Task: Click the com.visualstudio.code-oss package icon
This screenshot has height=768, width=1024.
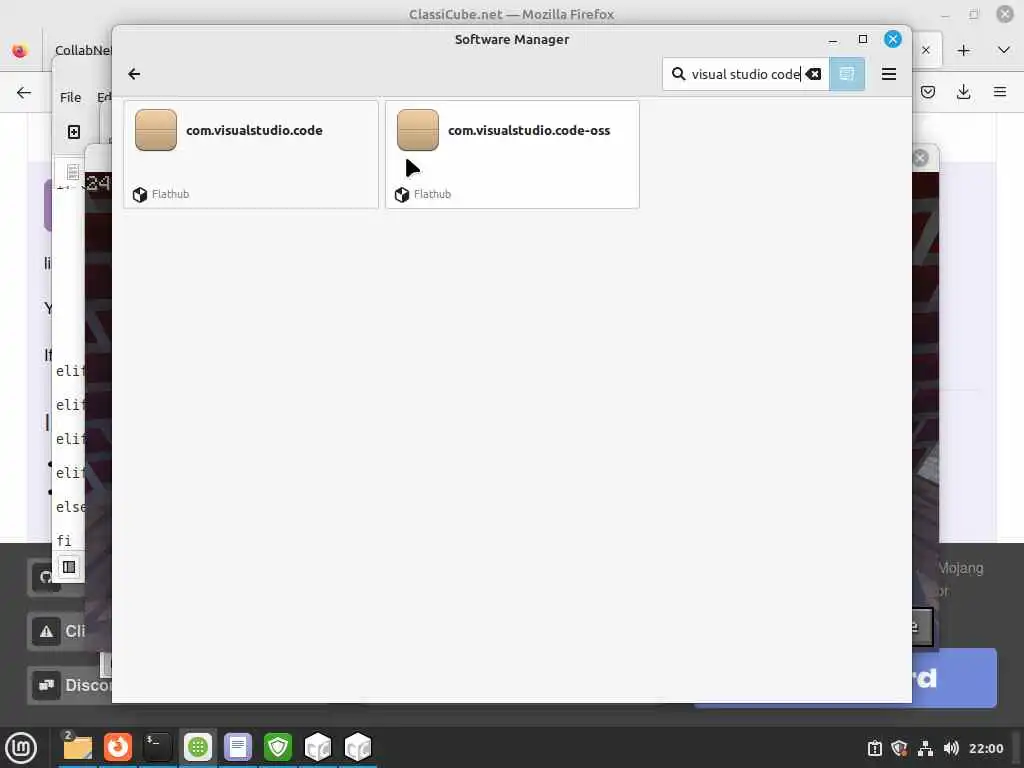Action: pyautogui.click(x=417, y=130)
